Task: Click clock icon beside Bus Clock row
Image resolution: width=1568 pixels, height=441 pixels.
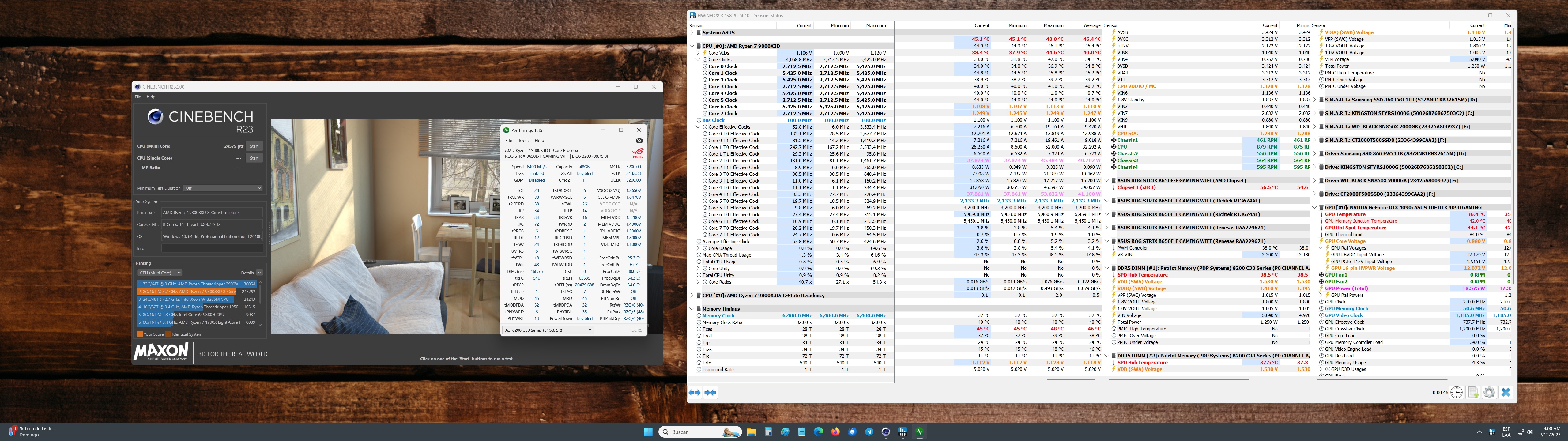Action: pyautogui.click(x=699, y=121)
